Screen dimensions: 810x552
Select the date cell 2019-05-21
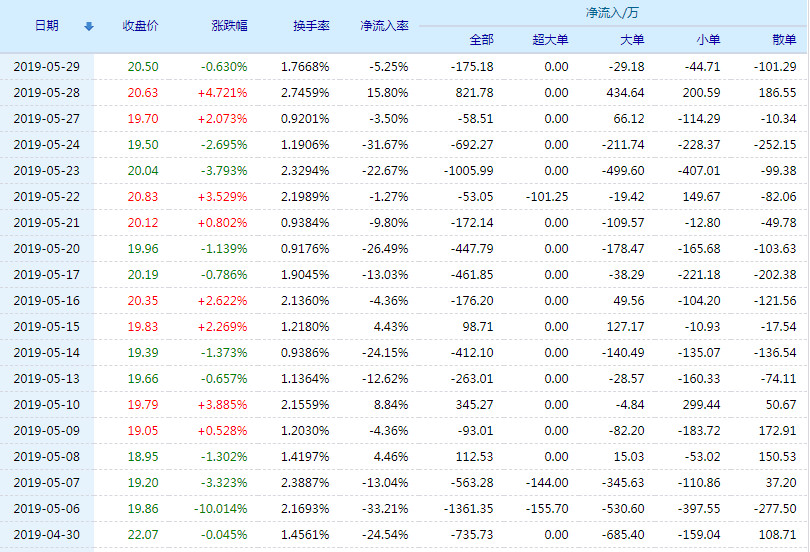point(46,223)
